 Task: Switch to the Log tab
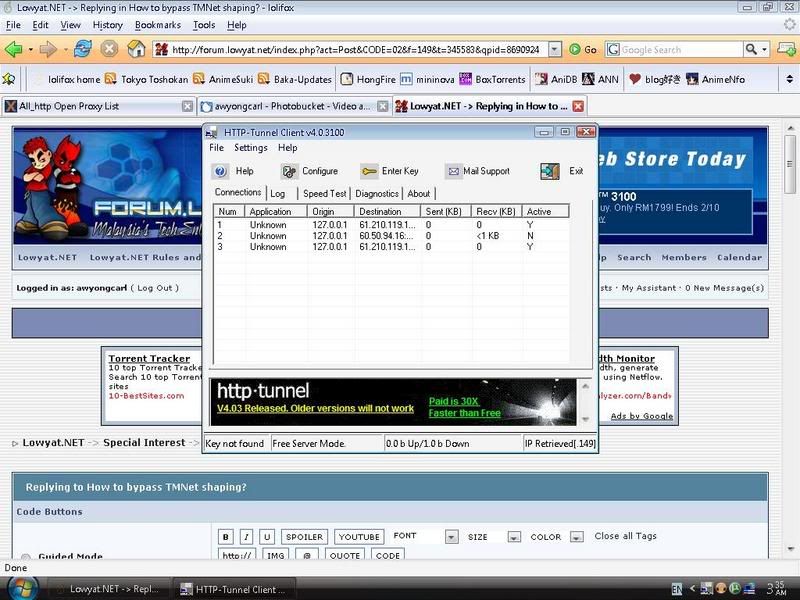(x=278, y=193)
